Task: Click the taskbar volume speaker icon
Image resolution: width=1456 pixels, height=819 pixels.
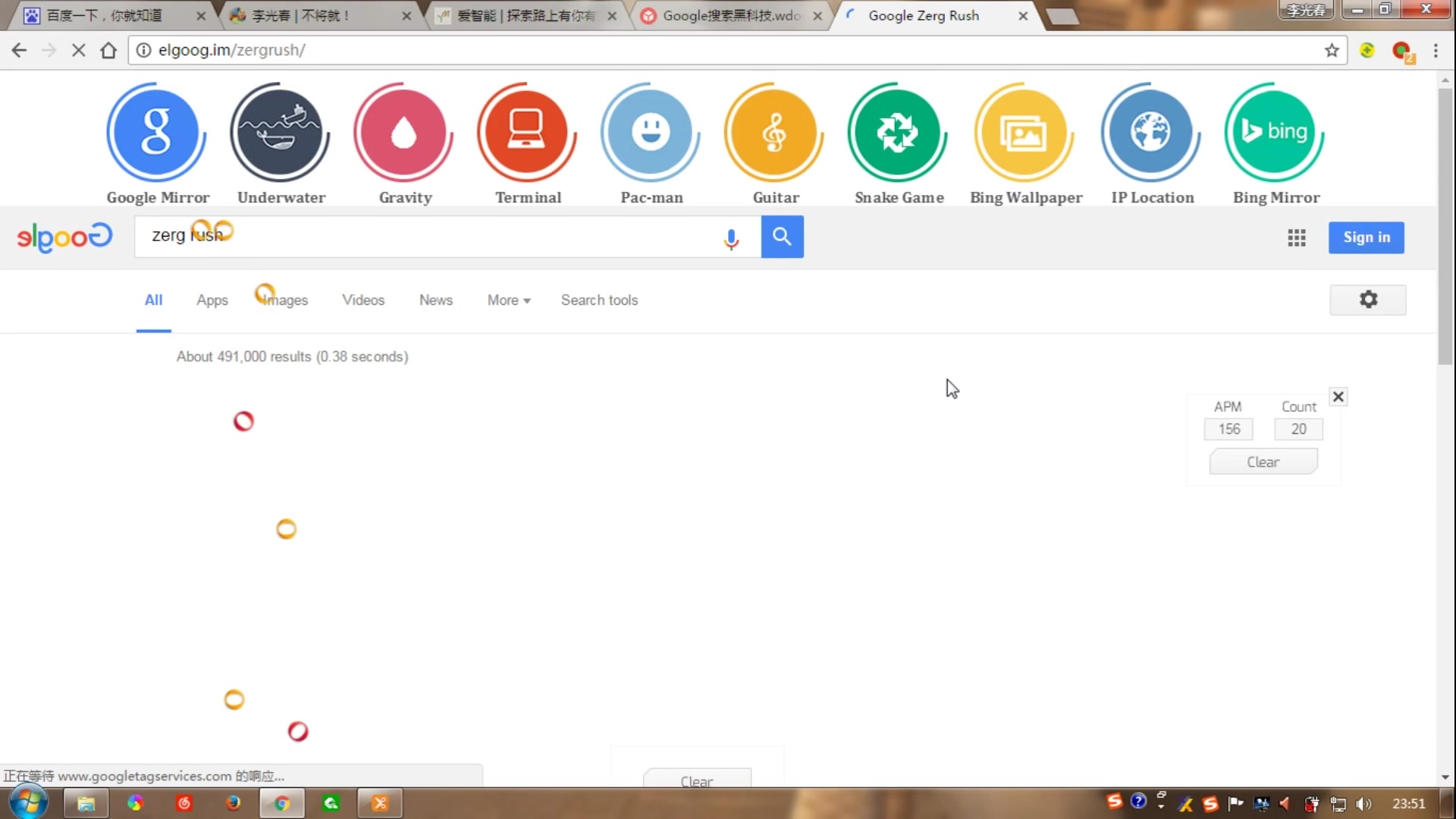Action: point(1363,804)
